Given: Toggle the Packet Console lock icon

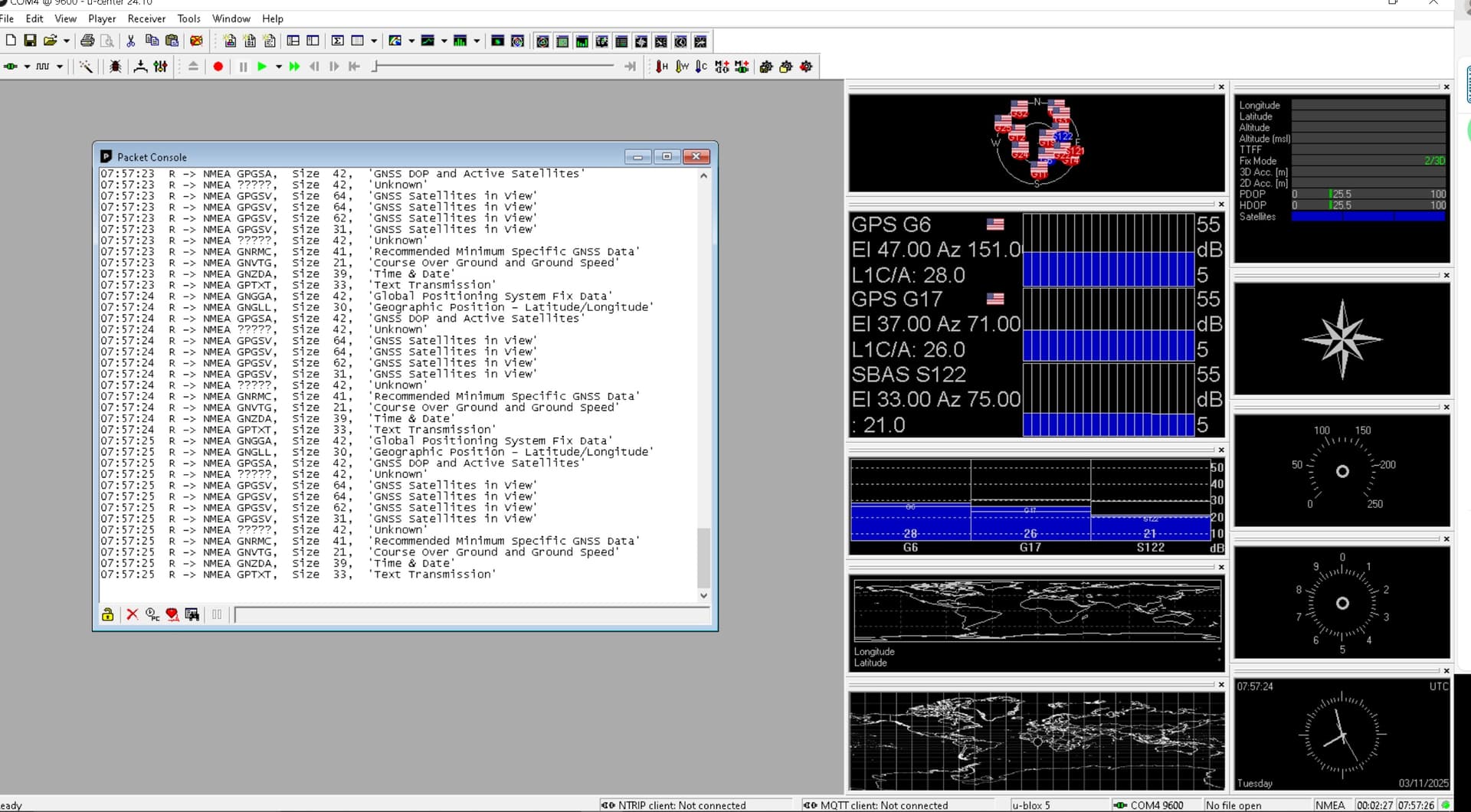Looking at the screenshot, I should tap(108, 614).
